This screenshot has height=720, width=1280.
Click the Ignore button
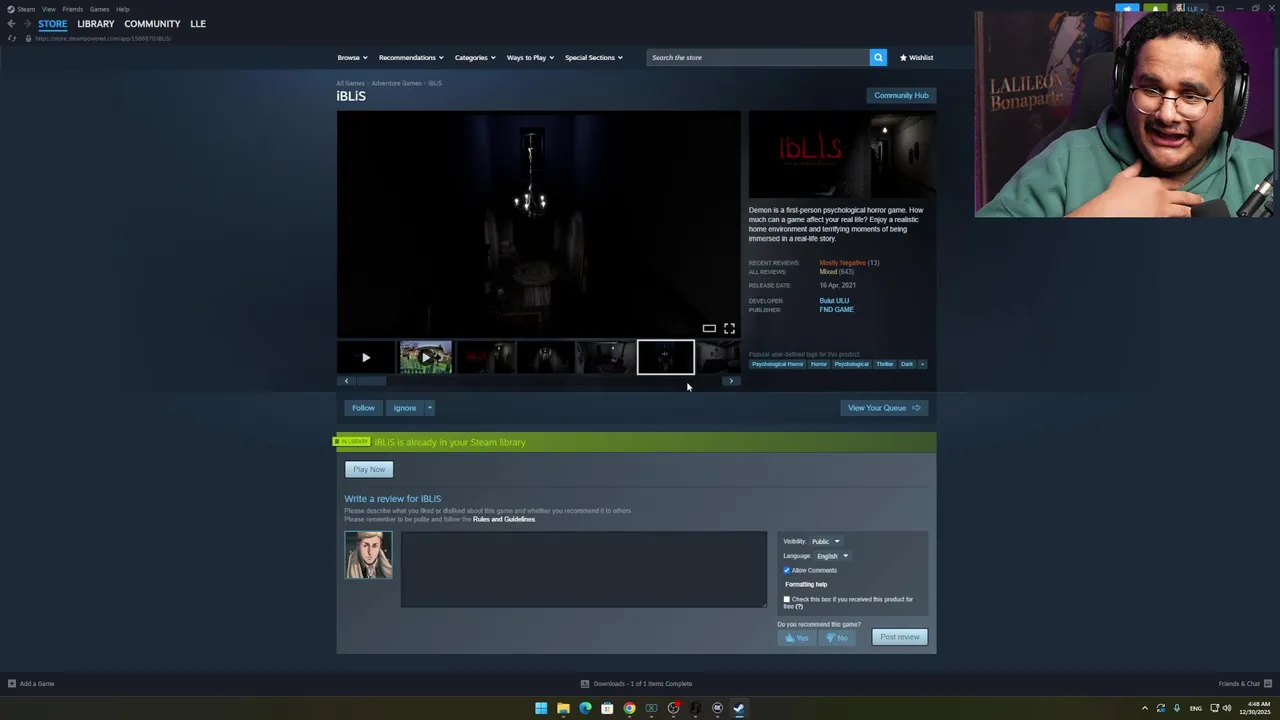tap(405, 408)
